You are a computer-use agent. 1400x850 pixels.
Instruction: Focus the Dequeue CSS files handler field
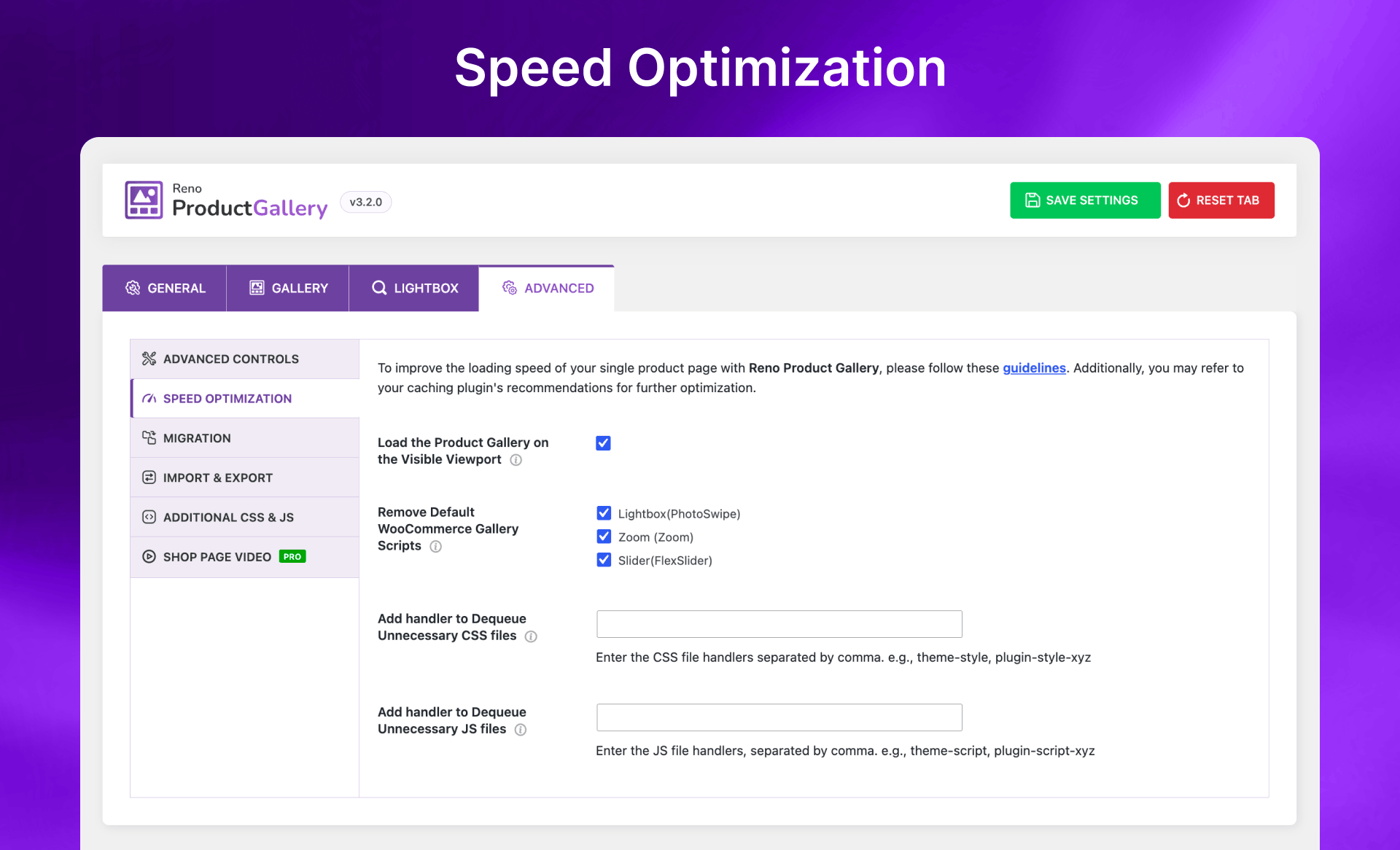tap(779, 624)
